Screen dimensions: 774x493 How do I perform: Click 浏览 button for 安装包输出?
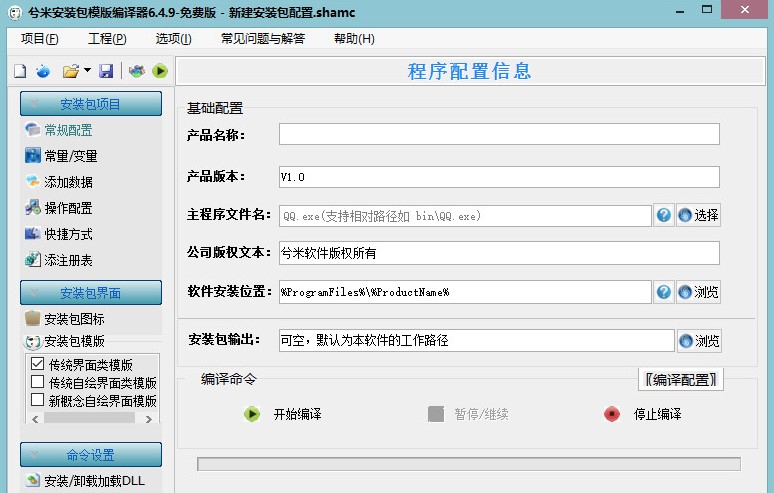(699, 341)
